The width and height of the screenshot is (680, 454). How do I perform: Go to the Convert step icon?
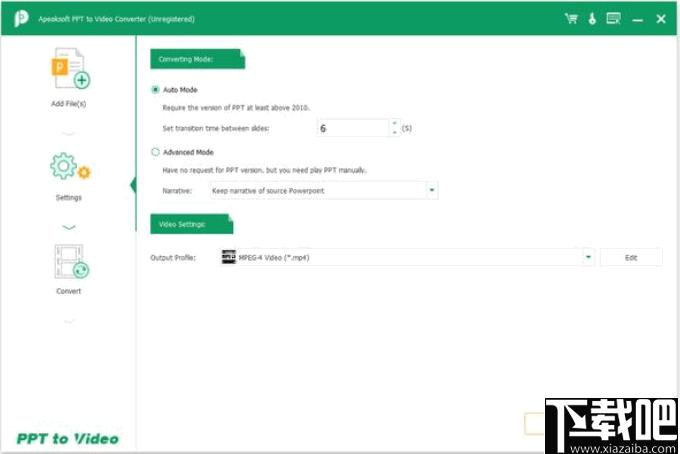(72, 262)
